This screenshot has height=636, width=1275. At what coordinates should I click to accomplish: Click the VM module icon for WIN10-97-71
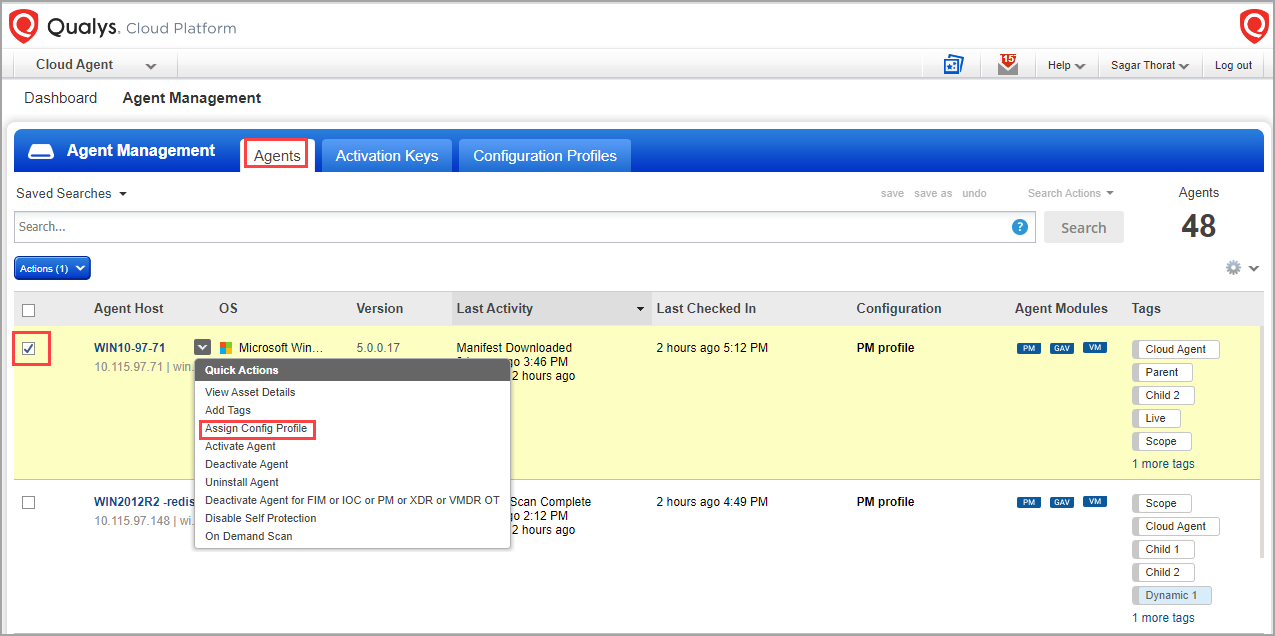pyautogui.click(x=1094, y=347)
